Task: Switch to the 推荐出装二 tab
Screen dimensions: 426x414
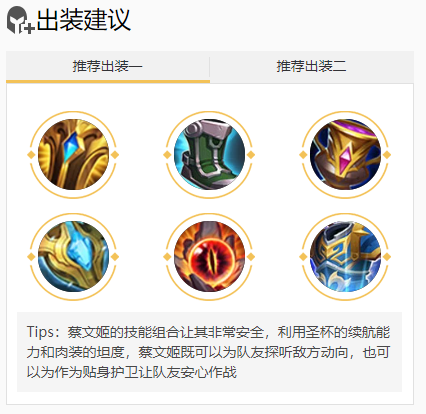Action: click(311, 66)
